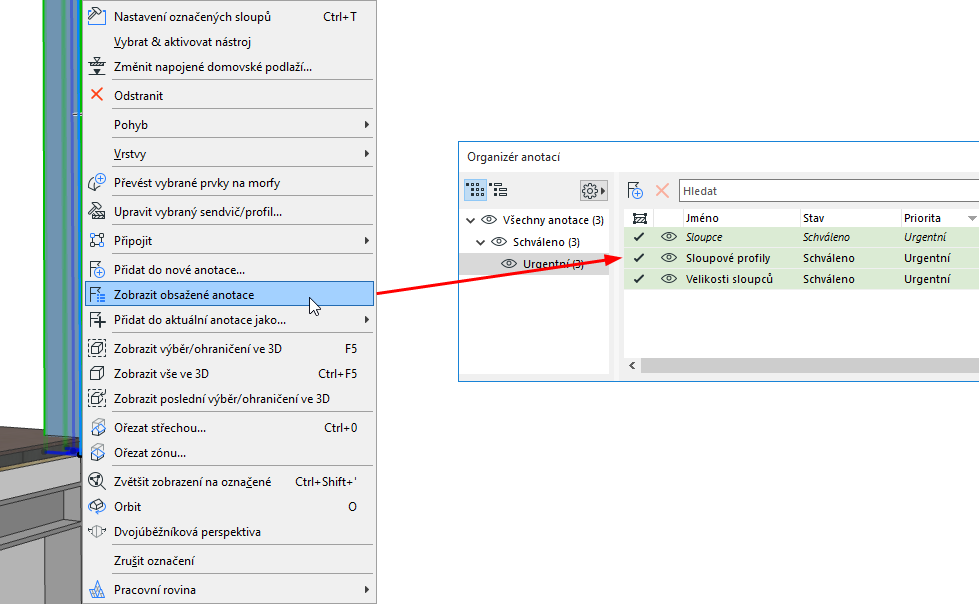
Task: Click the Orbit icon
Action: 97,506
